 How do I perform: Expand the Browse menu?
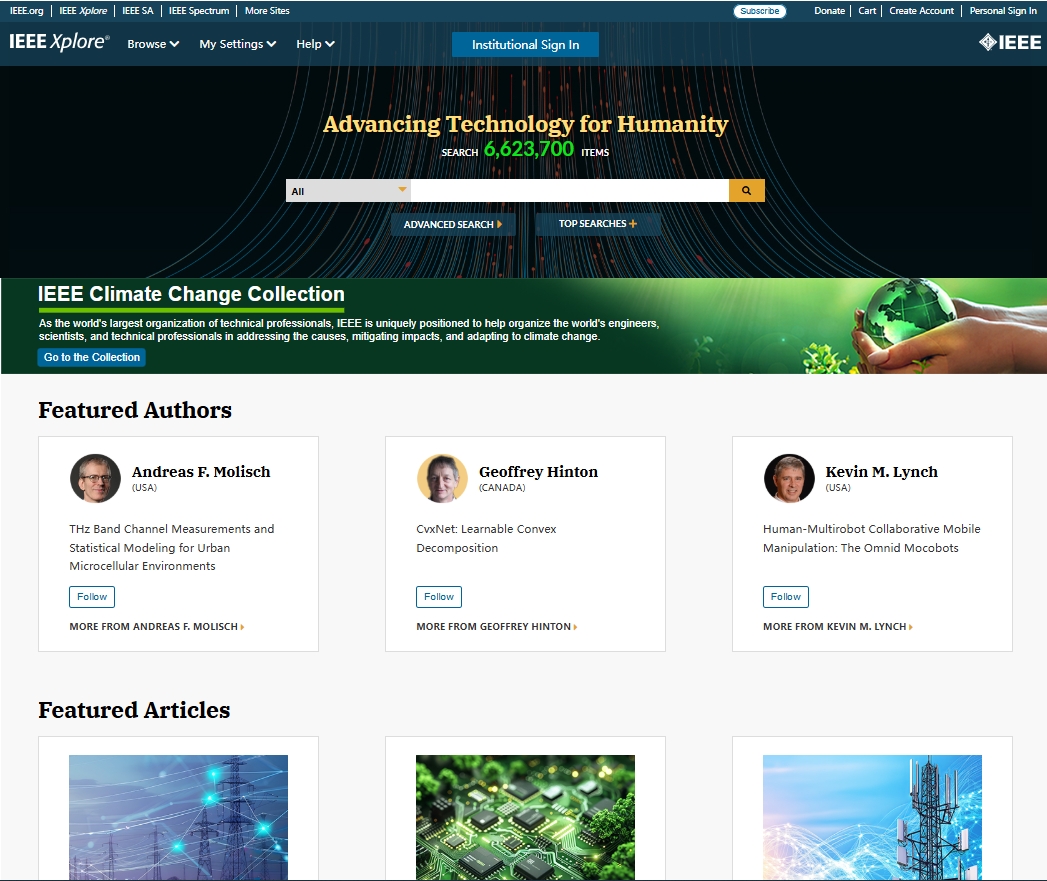coord(153,44)
